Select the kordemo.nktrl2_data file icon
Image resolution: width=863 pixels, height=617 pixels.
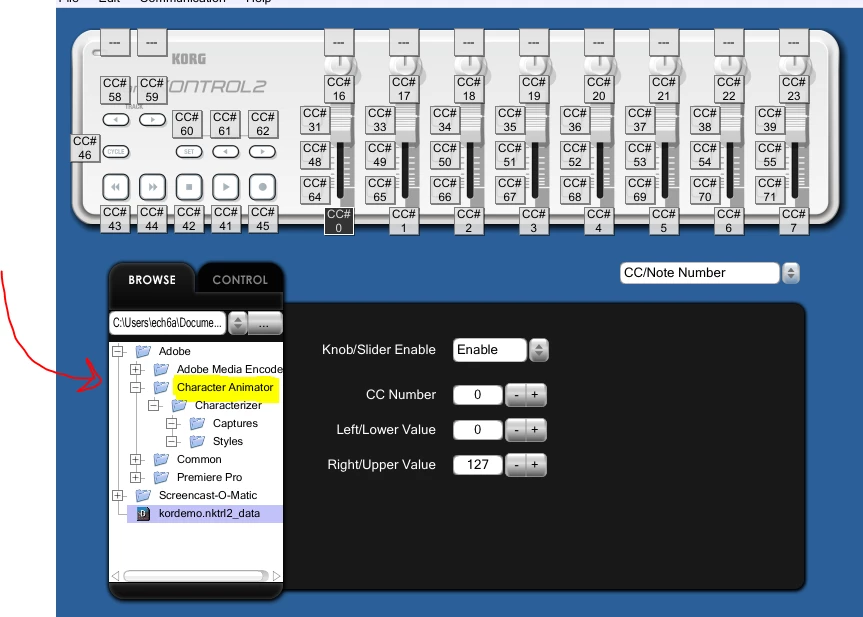tap(143, 514)
